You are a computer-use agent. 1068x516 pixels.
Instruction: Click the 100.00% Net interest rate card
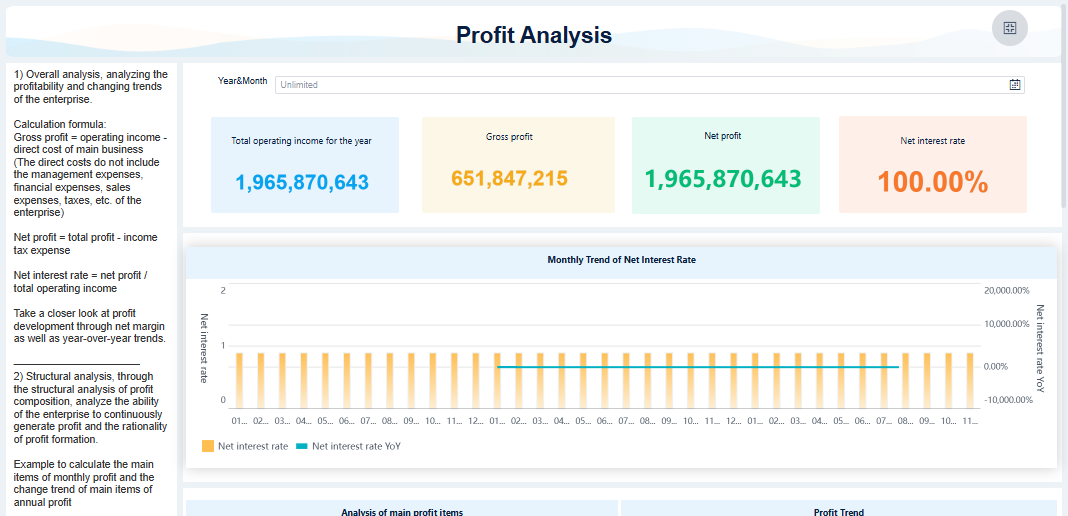coord(932,165)
